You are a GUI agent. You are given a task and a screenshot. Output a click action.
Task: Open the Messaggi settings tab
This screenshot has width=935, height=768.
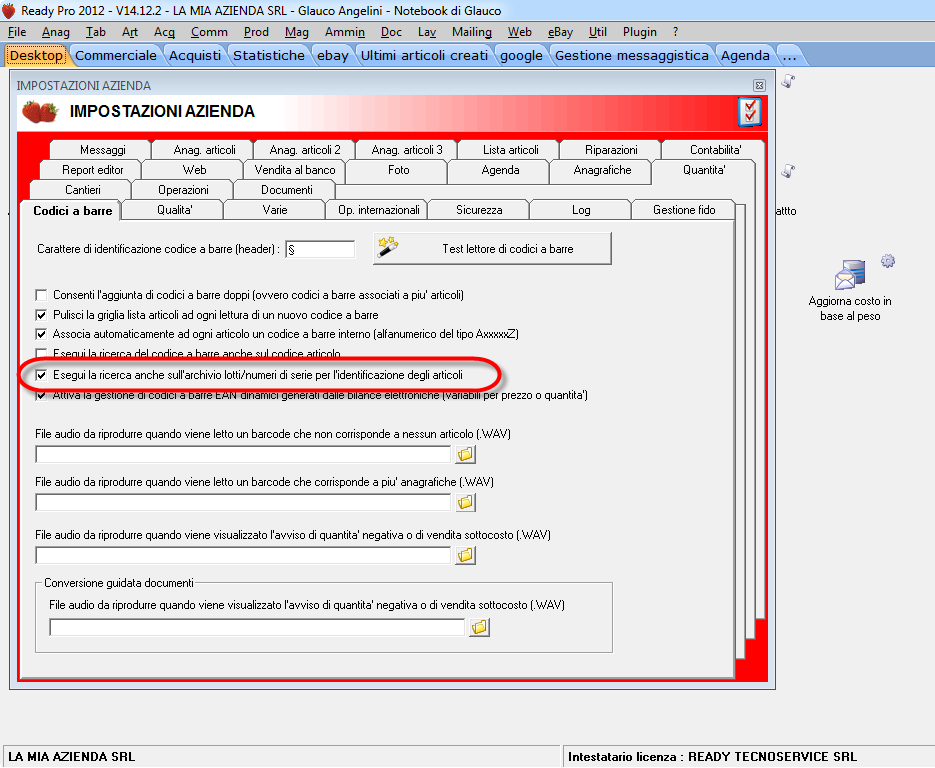click(x=102, y=150)
